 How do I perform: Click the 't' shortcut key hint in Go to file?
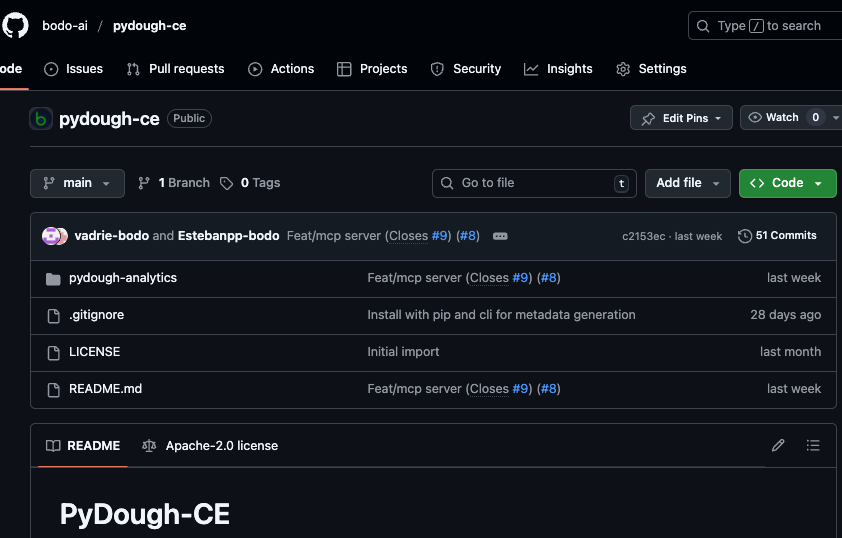tap(621, 184)
